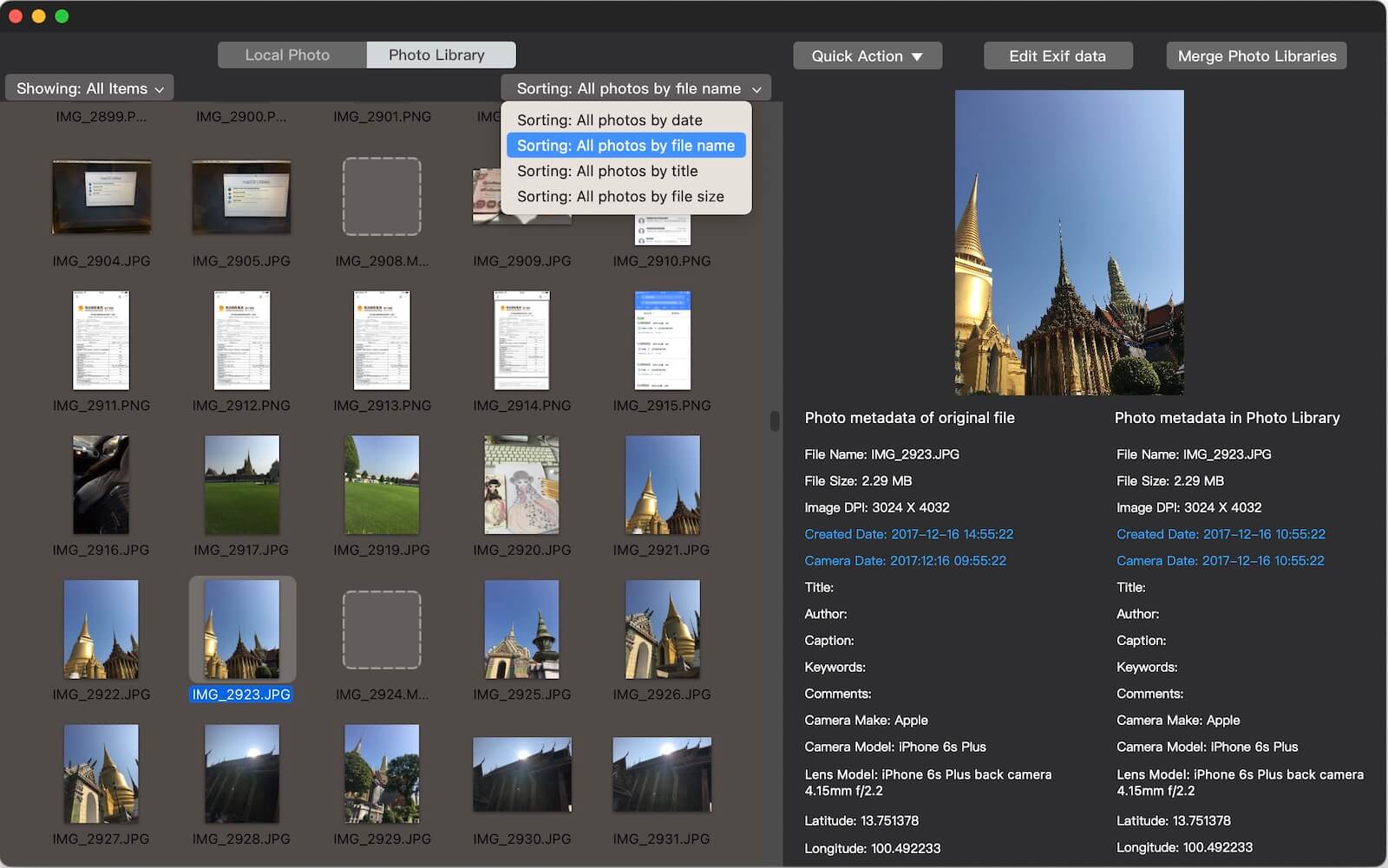This screenshot has width=1388, height=868.
Task: Select the IMG_2915.PNG screenshot thumbnail
Action: pyautogui.click(x=662, y=340)
